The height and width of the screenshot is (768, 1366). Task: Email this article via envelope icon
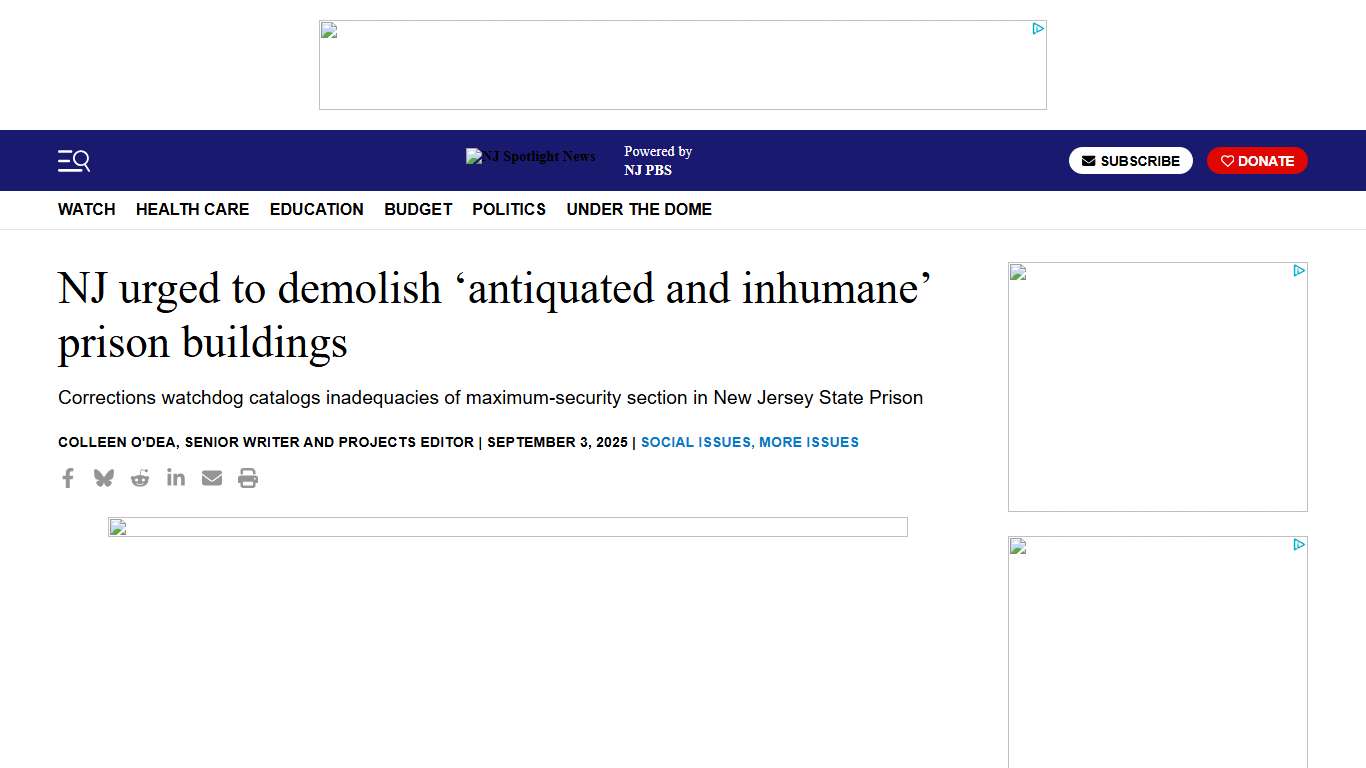click(212, 478)
